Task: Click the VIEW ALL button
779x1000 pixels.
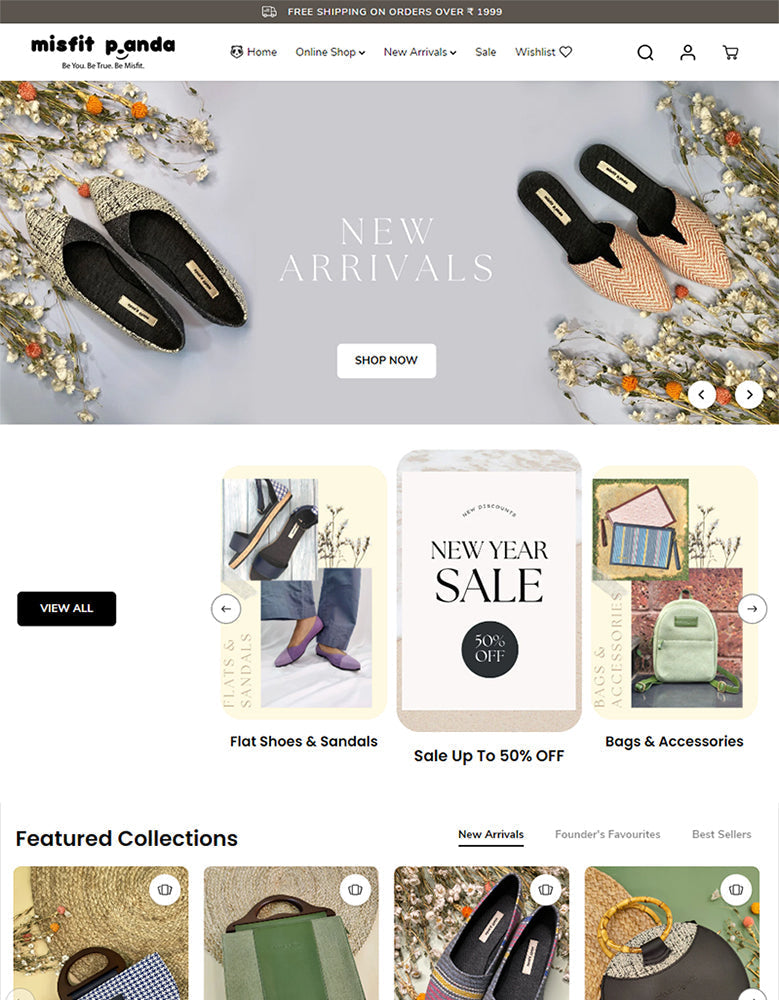Action: [66, 608]
